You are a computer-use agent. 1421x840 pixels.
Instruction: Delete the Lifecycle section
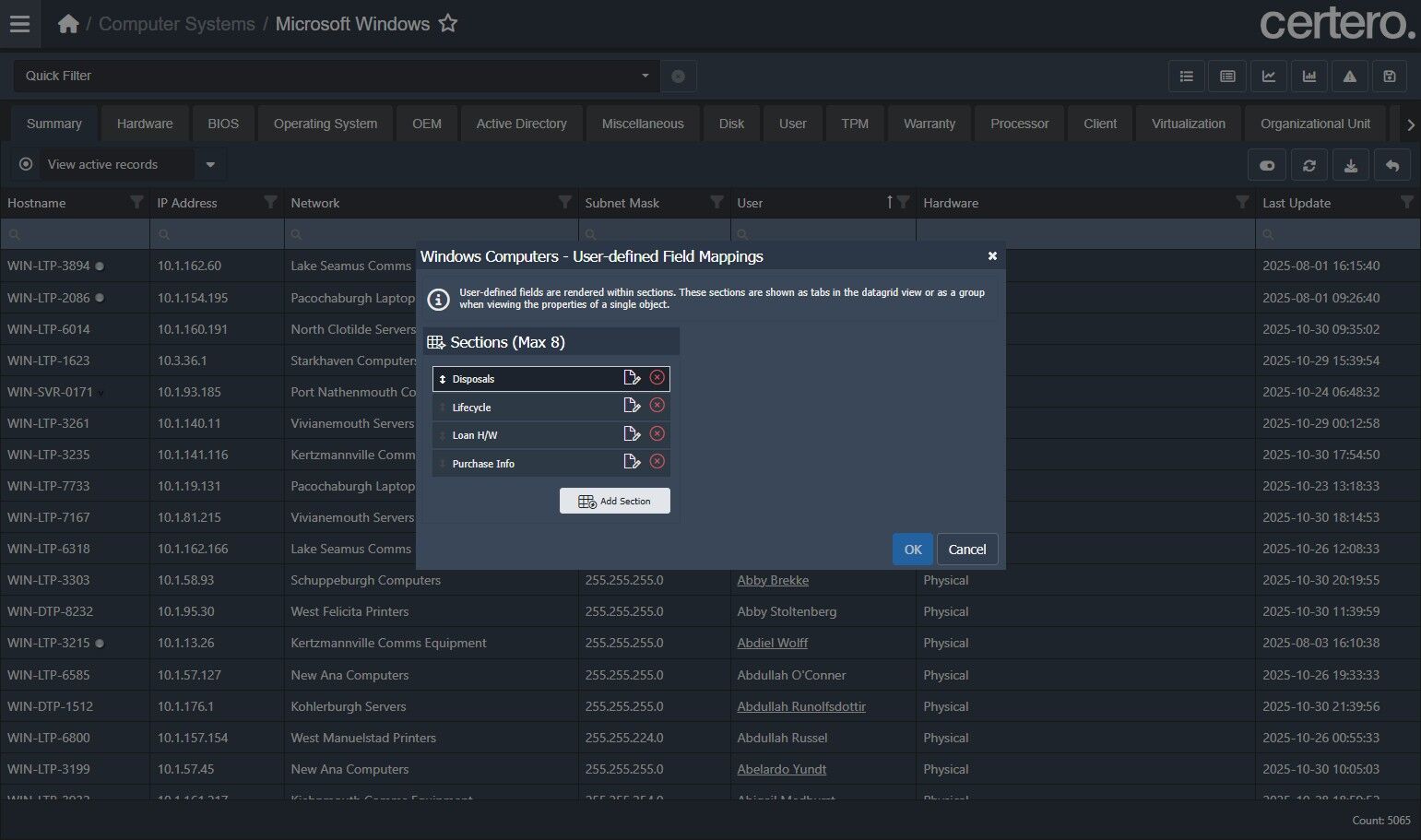point(657,406)
